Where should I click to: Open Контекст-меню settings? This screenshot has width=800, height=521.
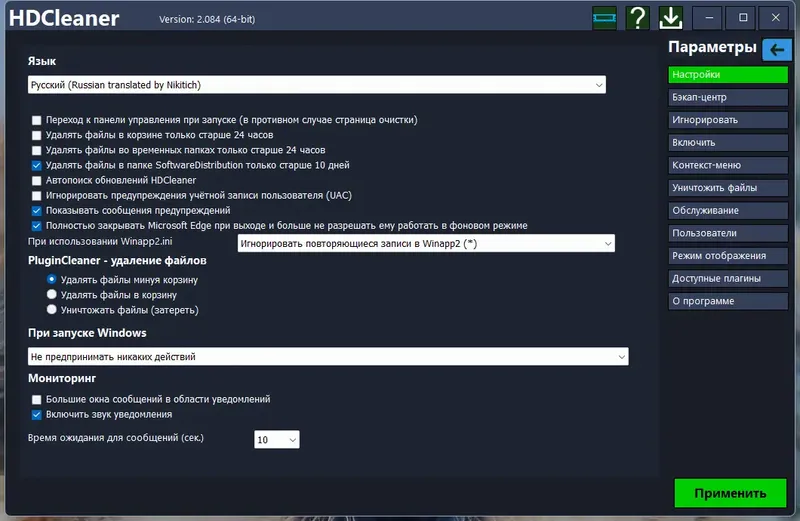click(728, 165)
